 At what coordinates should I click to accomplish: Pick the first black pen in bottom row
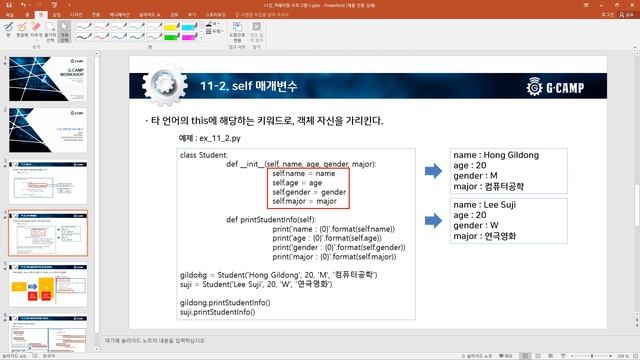[84, 36]
